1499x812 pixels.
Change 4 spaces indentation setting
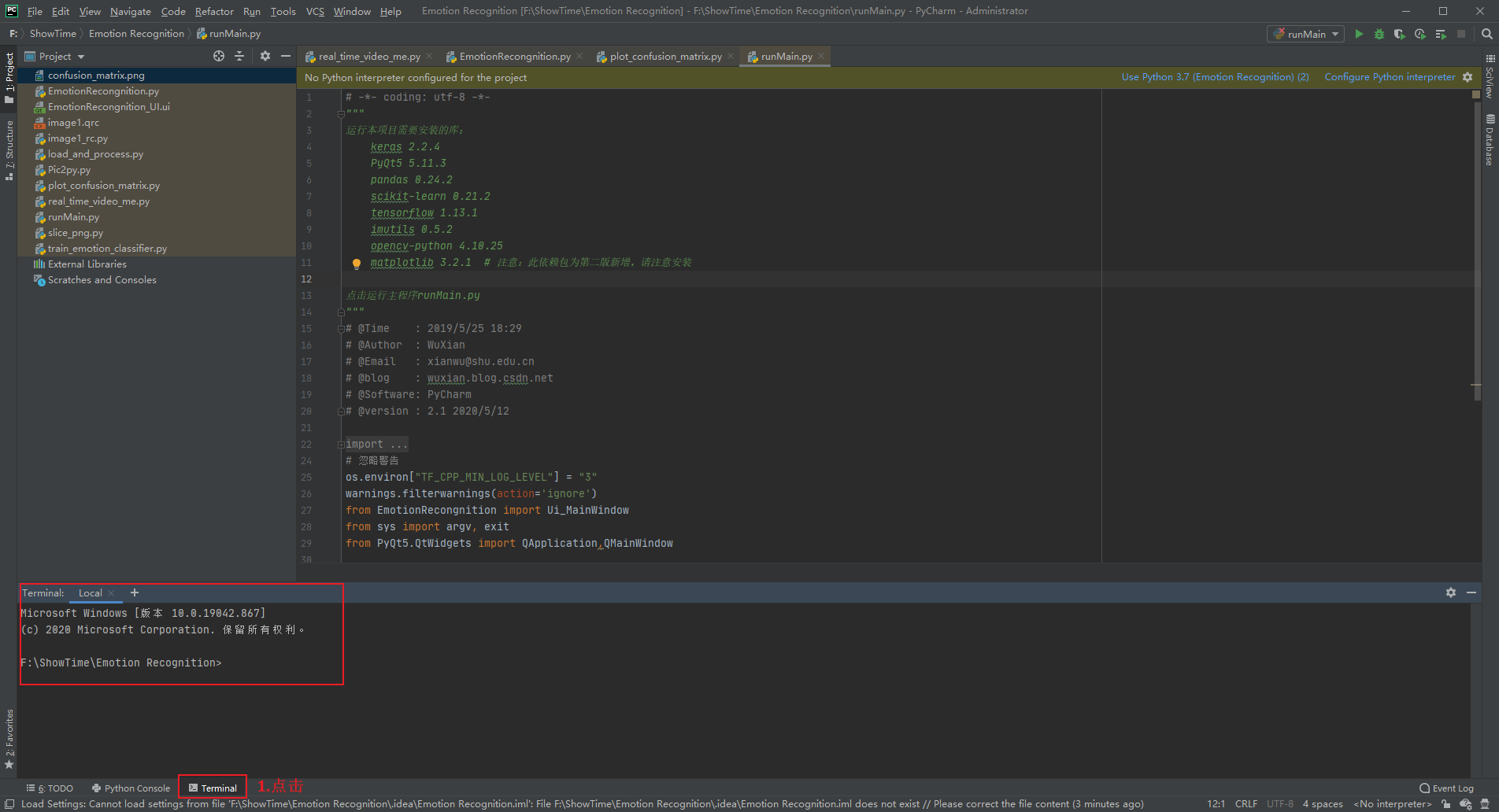click(x=1323, y=804)
